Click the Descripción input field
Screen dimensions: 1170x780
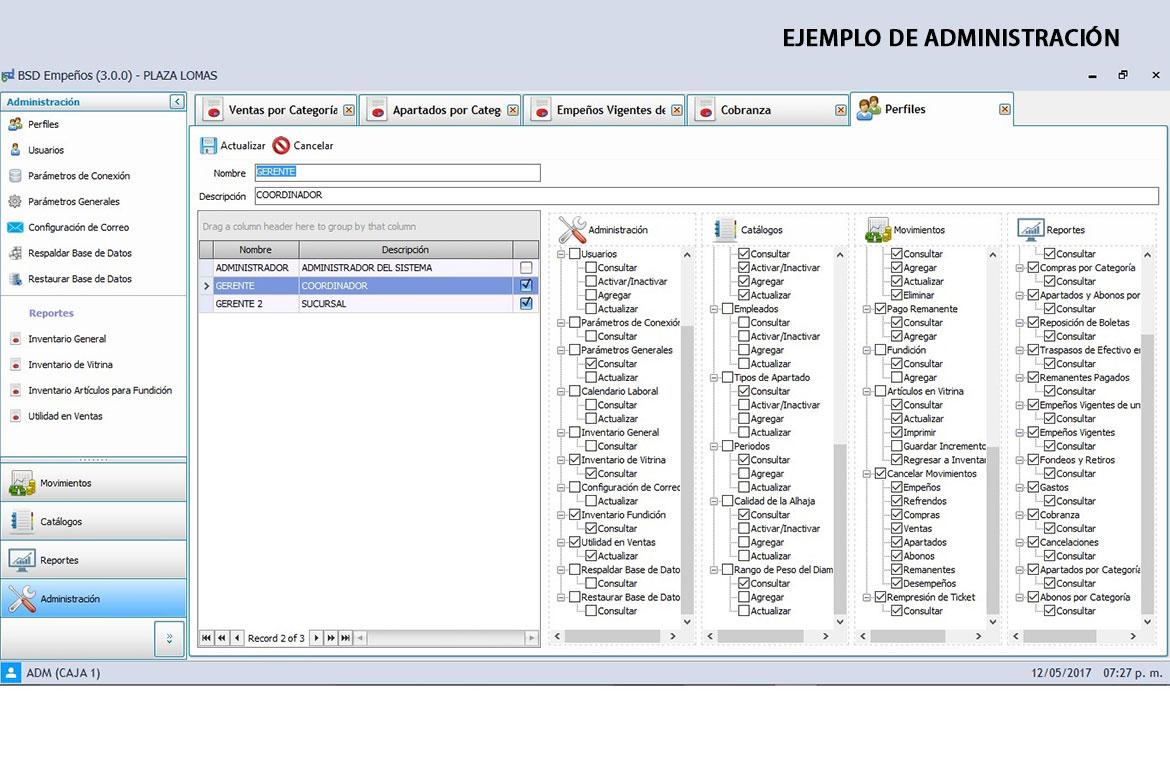point(707,196)
